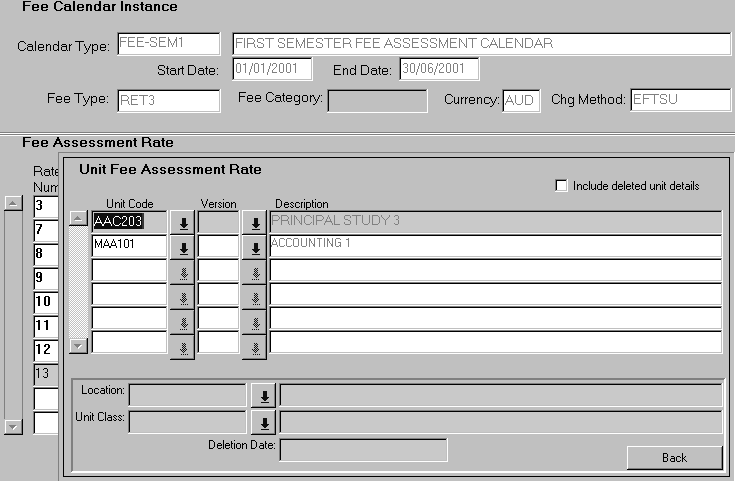Select rate number 10 row

tap(46, 301)
